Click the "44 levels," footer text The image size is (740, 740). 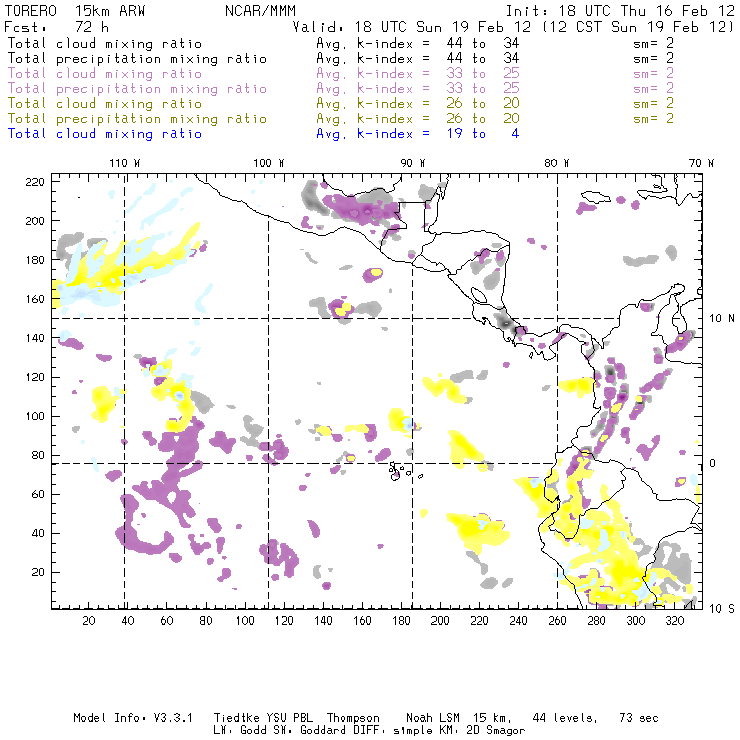click(565, 718)
